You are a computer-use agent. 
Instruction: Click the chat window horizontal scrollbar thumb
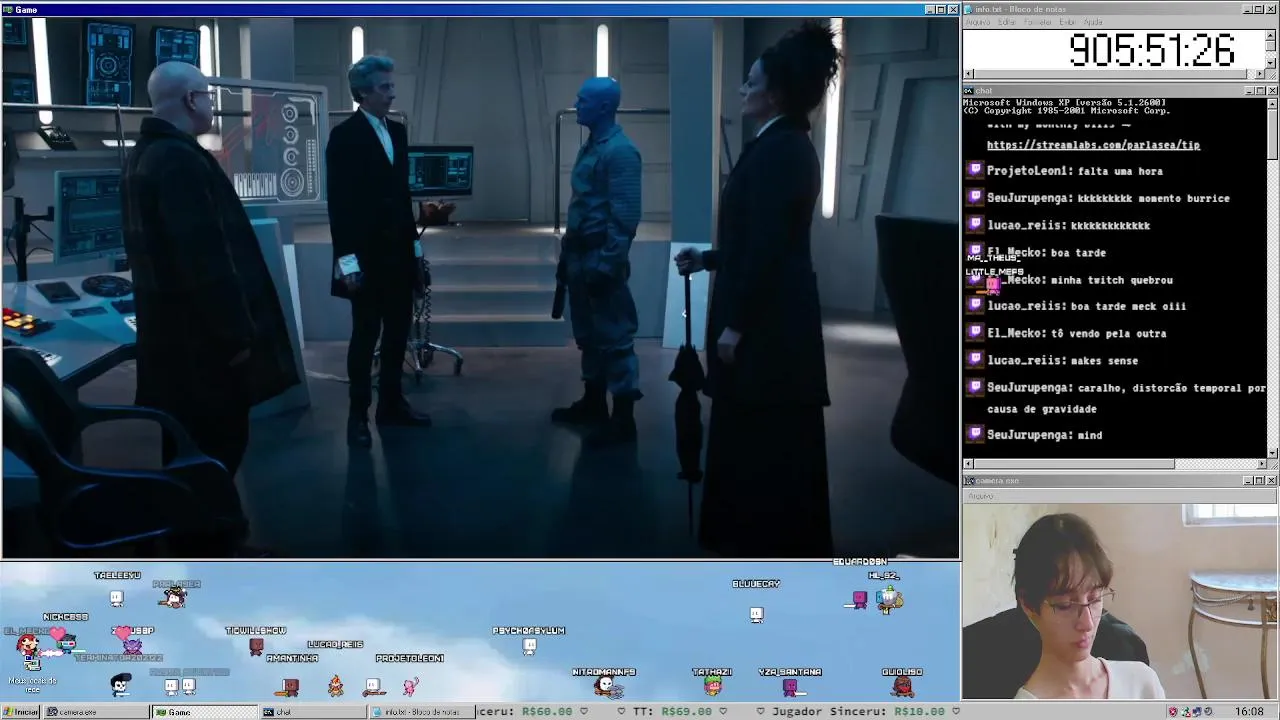coord(1074,464)
